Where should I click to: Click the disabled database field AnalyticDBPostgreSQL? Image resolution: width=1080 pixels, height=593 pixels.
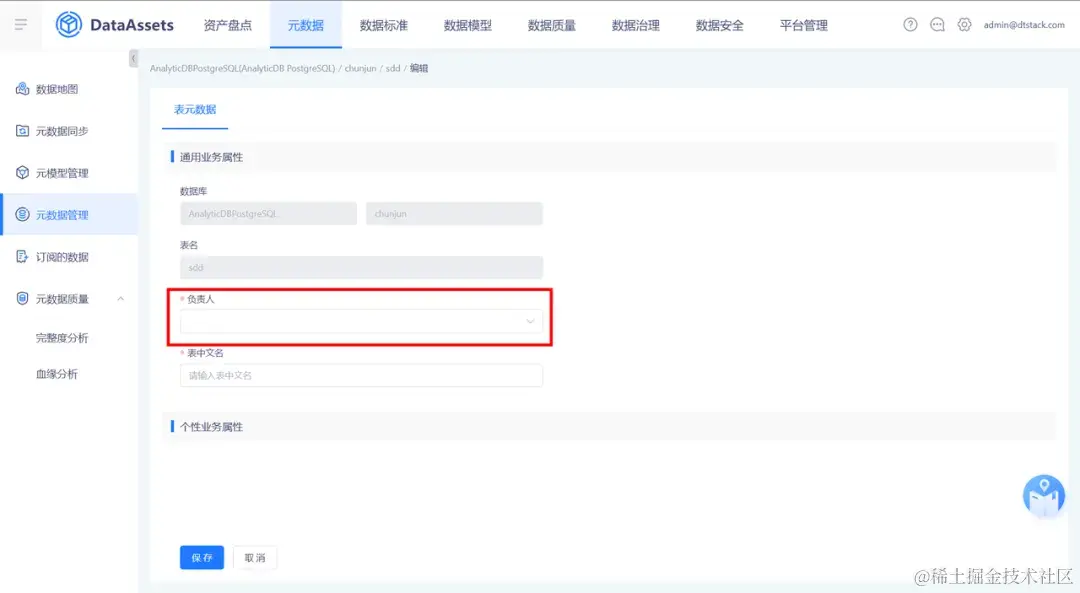click(268, 214)
